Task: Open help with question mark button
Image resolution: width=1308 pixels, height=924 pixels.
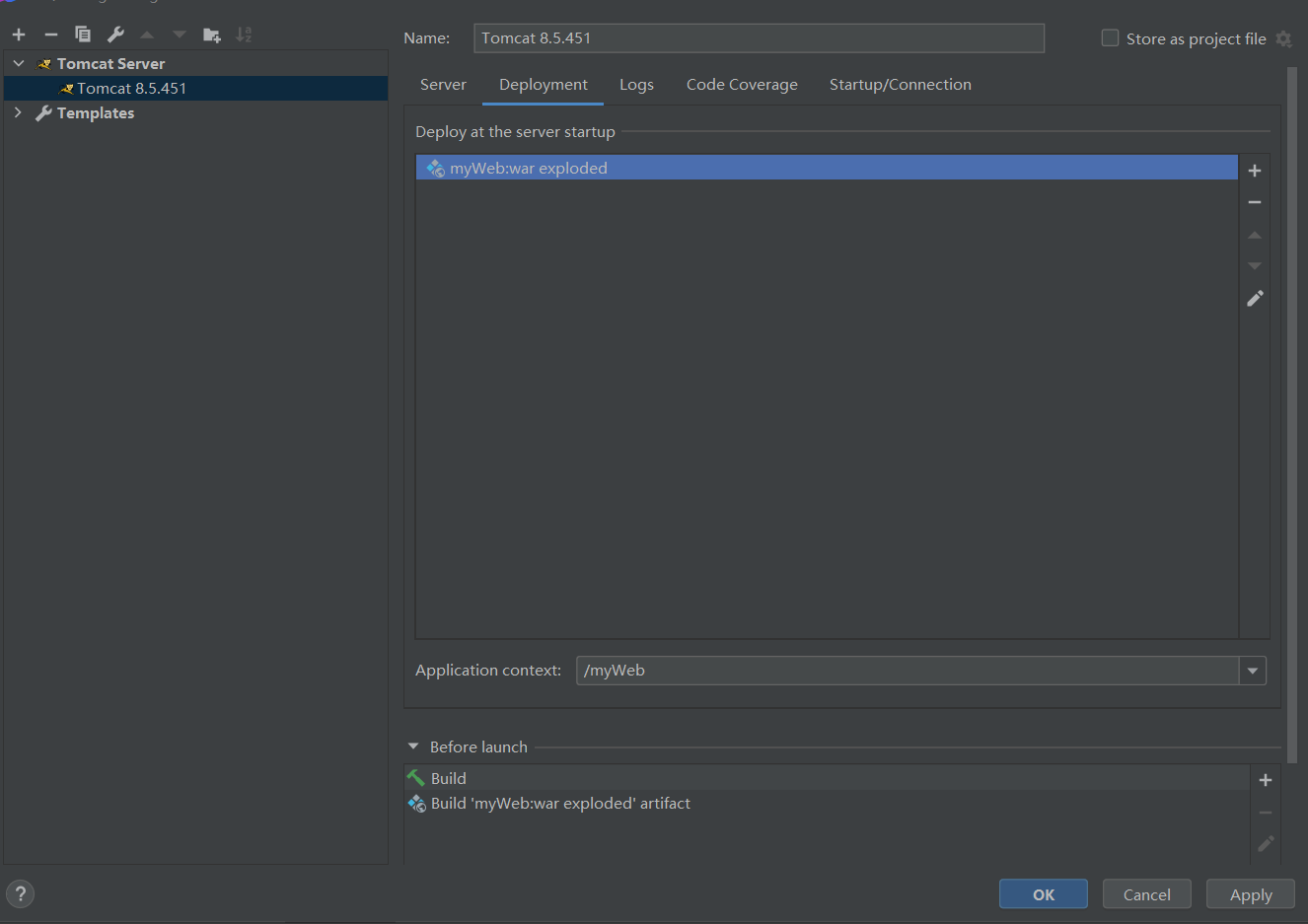Action: (20, 893)
